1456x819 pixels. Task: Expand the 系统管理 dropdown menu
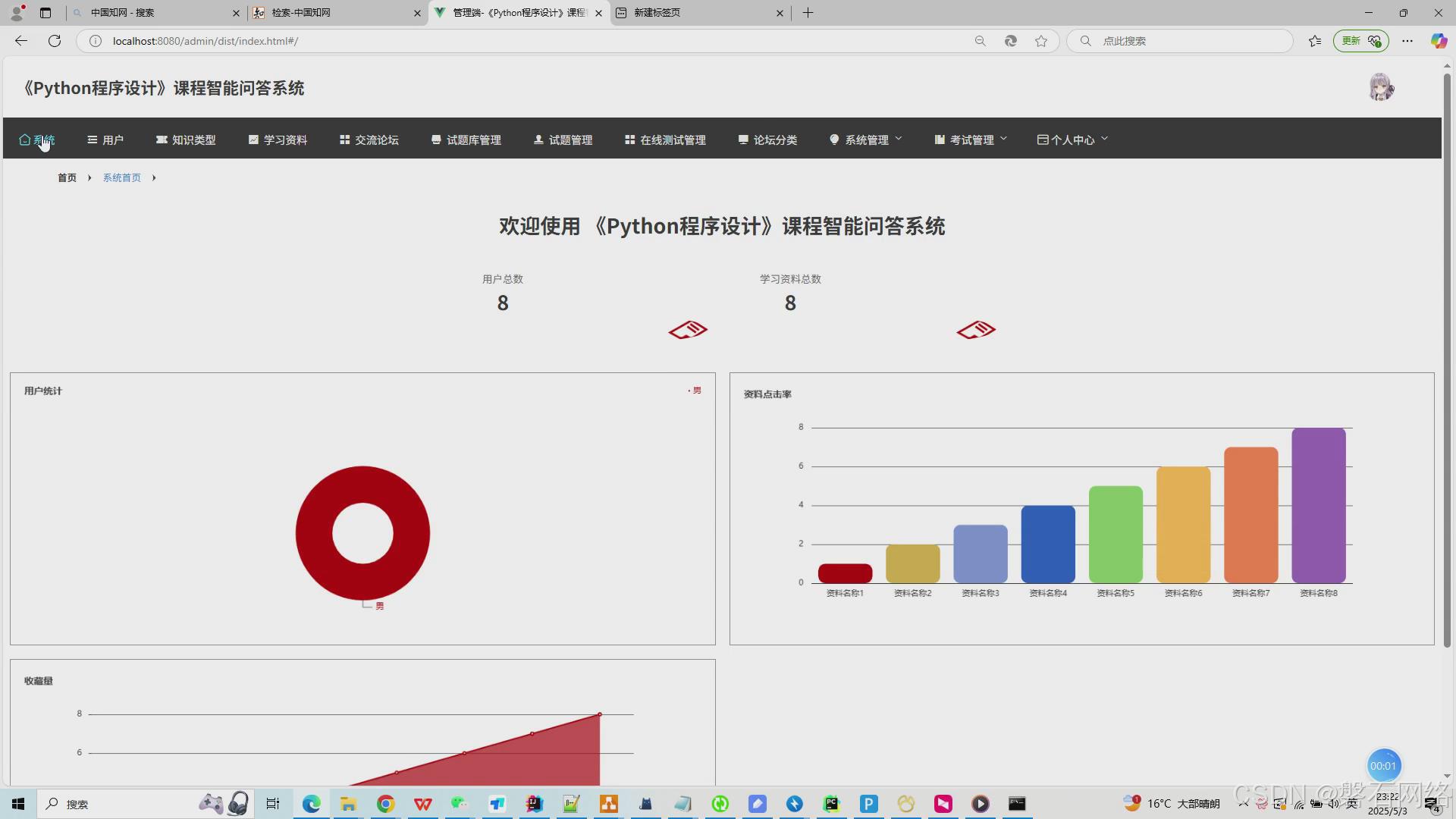click(x=866, y=140)
